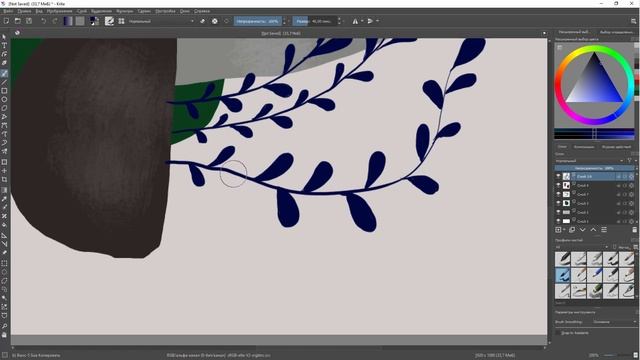This screenshot has height=360, width=640.
Task: Select the Rectangle shape tool
Action: [x=4, y=91]
